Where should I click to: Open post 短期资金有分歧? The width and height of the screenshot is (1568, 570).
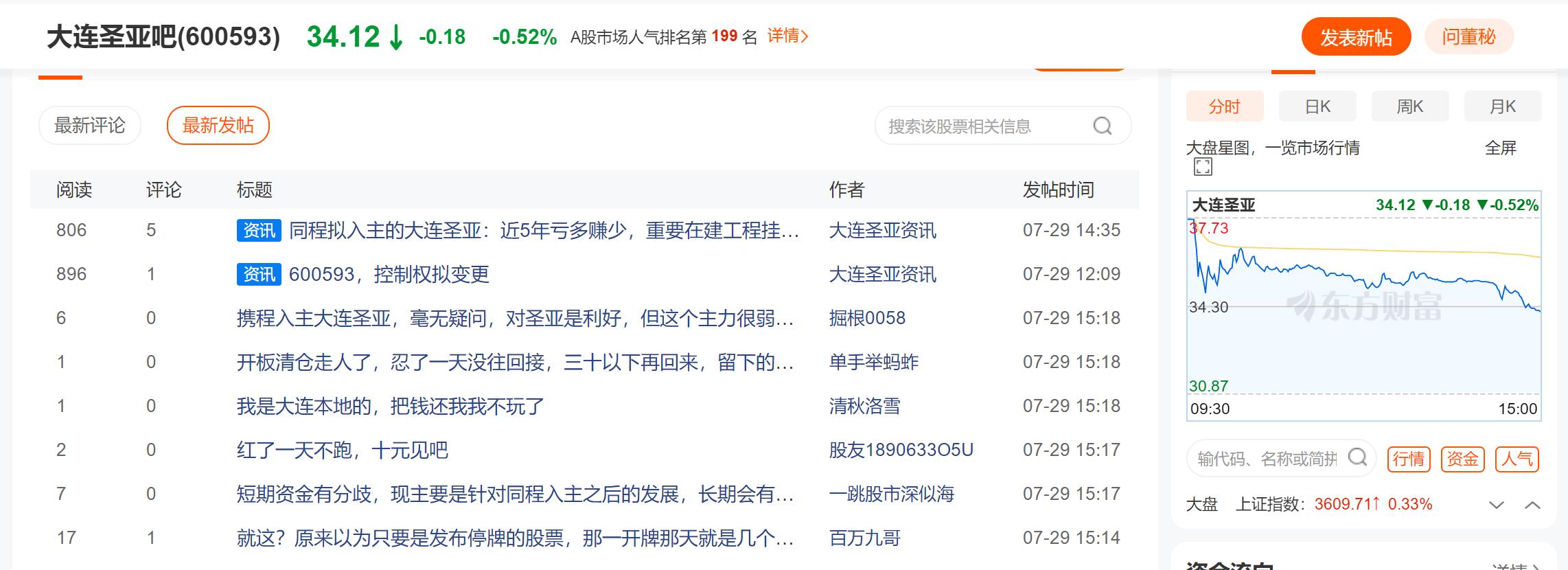point(515,494)
